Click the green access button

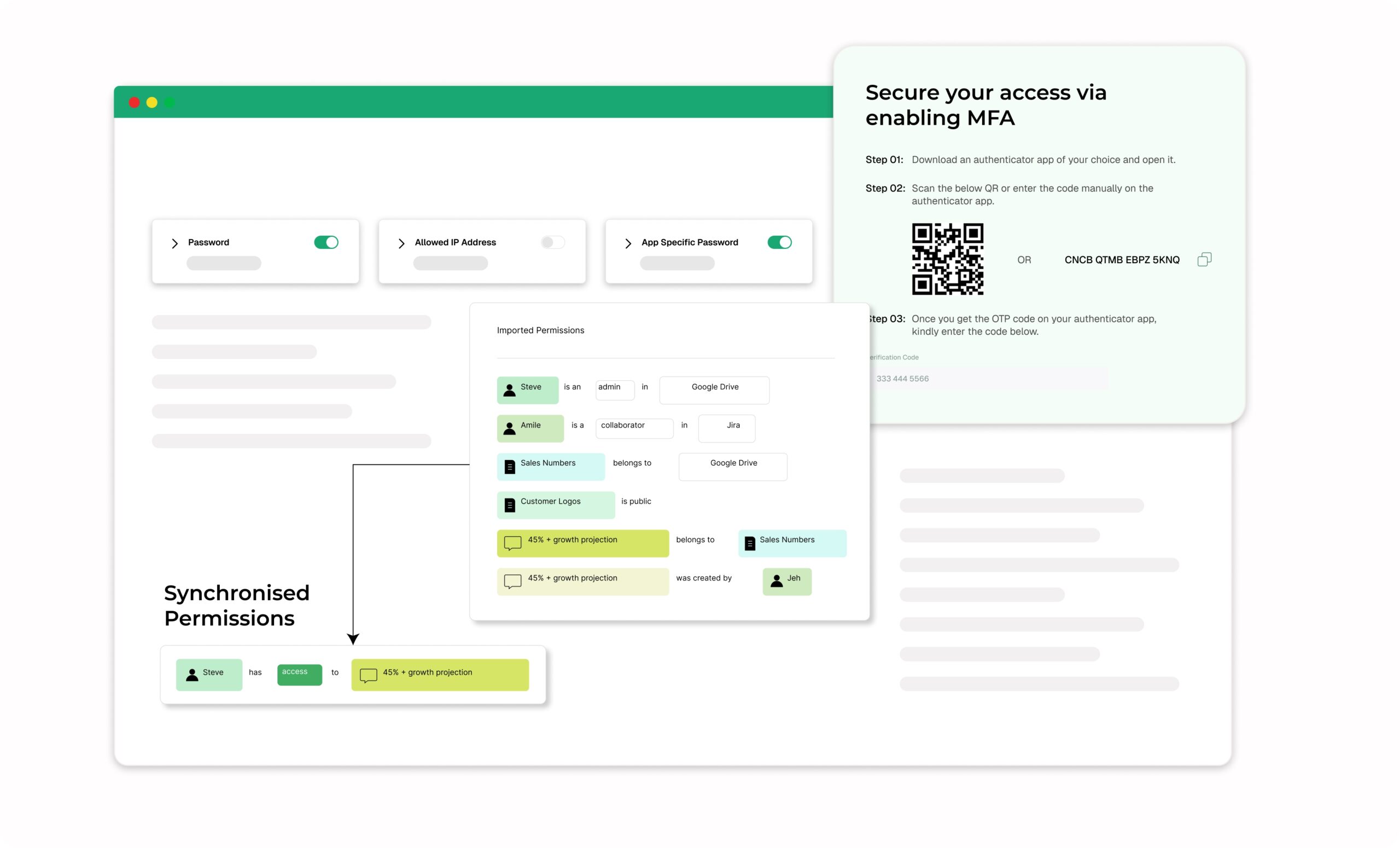pos(300,675)
